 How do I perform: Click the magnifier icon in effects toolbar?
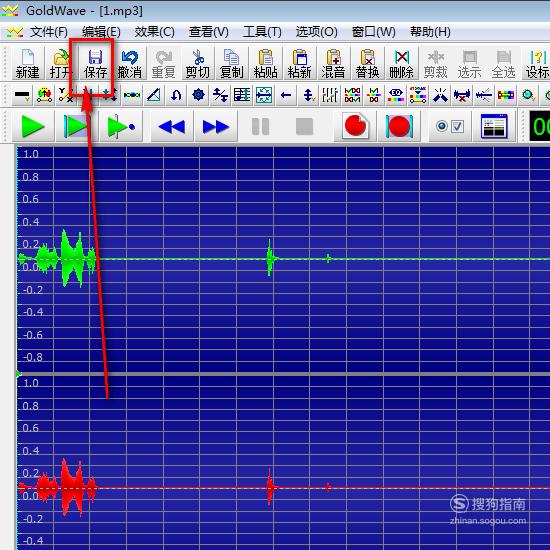click(528, 95)
